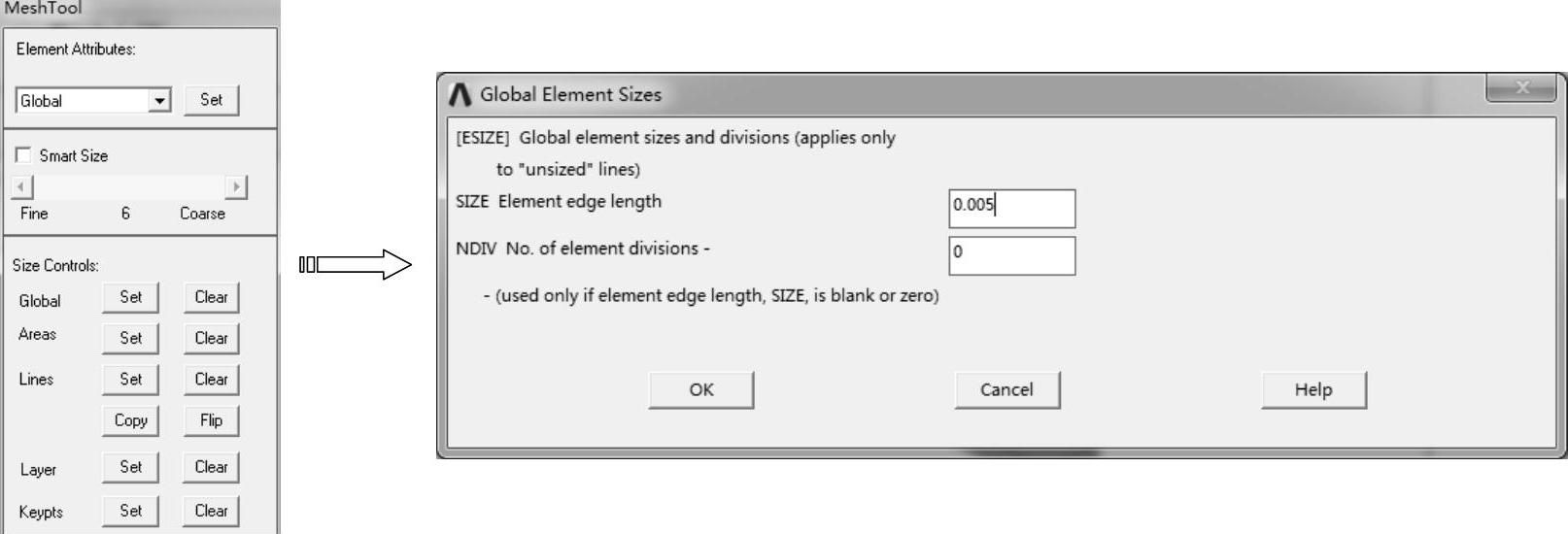Confirm element sizes with OK

pos(700,389)
